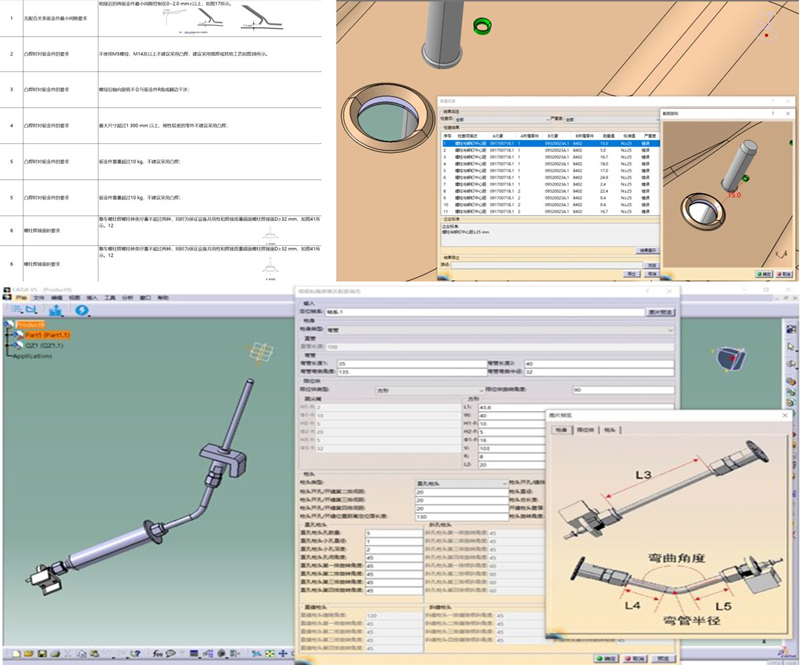Click the export path field in check dialog

pyautogui.click(x=546, y=265)
